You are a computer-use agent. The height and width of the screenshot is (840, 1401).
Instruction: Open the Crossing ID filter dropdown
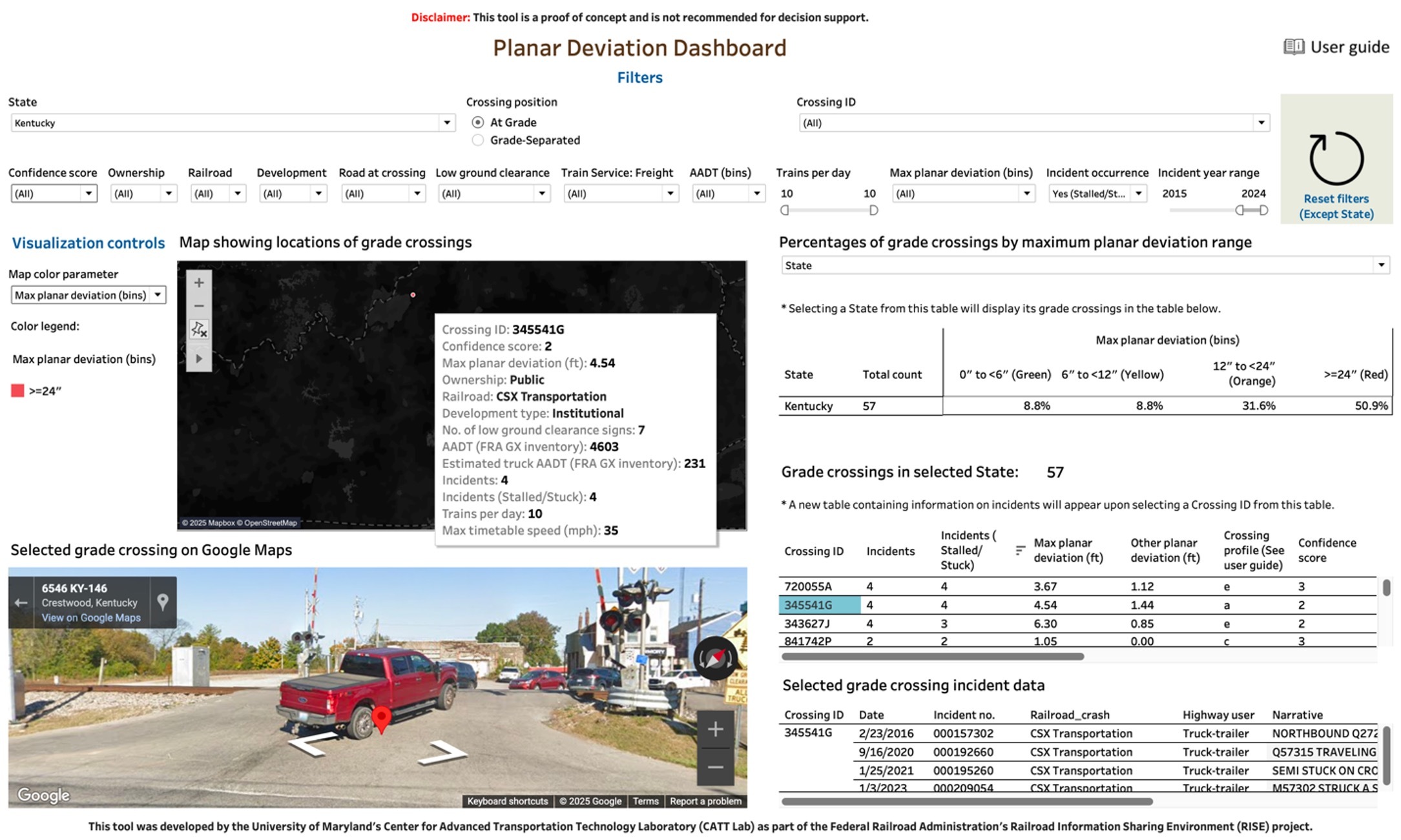pos(1034,123)
